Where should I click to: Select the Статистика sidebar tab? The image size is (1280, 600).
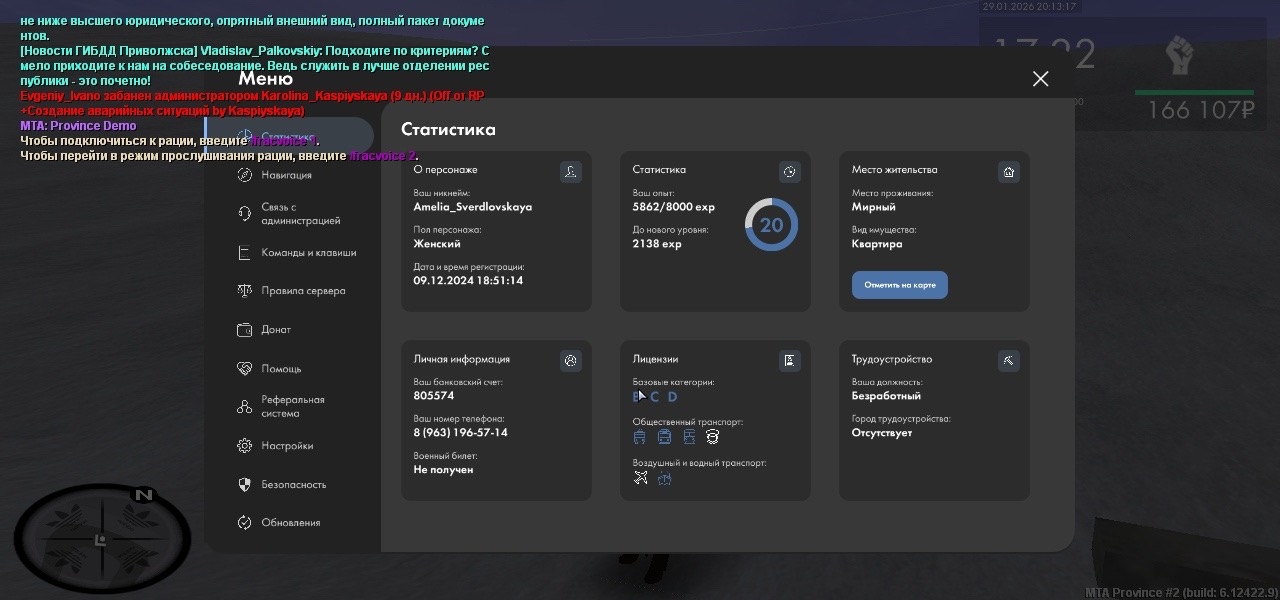(290, 136)
